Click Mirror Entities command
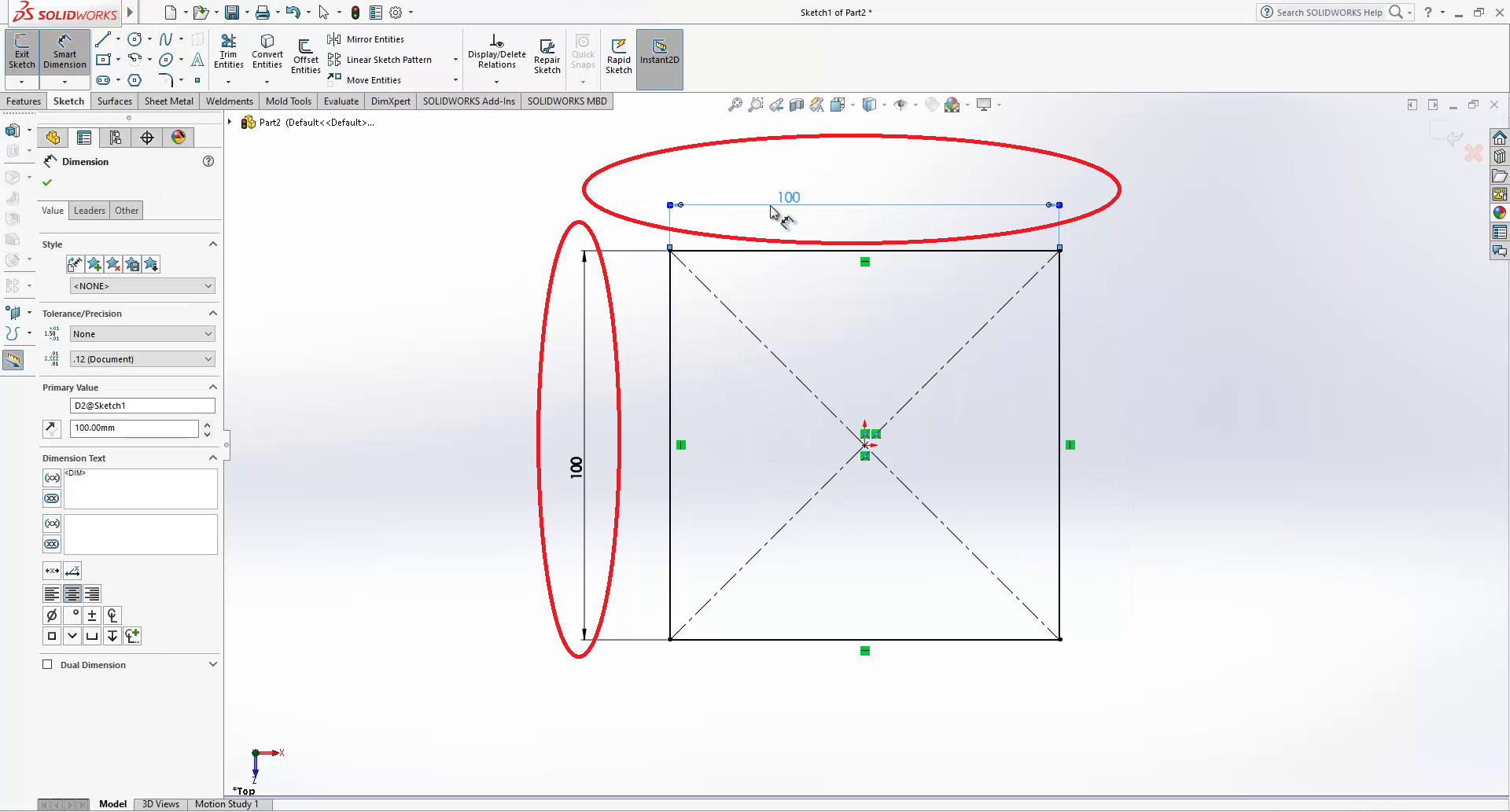The height and width of the screenshot is (812, 1510). [374, 39]
